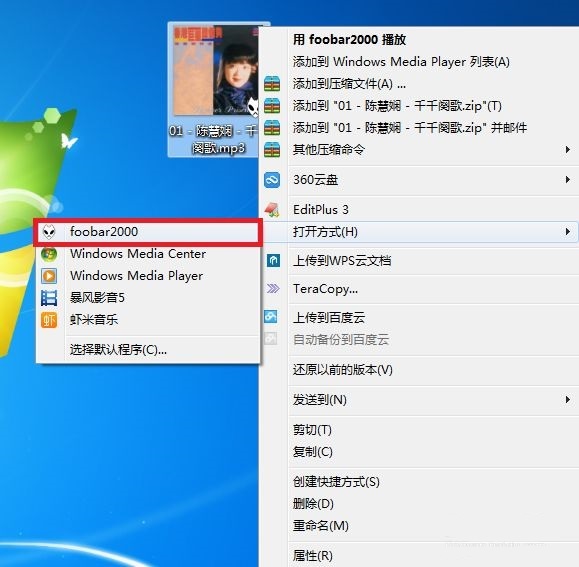Image resolution: width=579 pixels, height=567 pixels.
Task: Expand the 打开方式(H) submenu arrow
Action: (568, 232)
